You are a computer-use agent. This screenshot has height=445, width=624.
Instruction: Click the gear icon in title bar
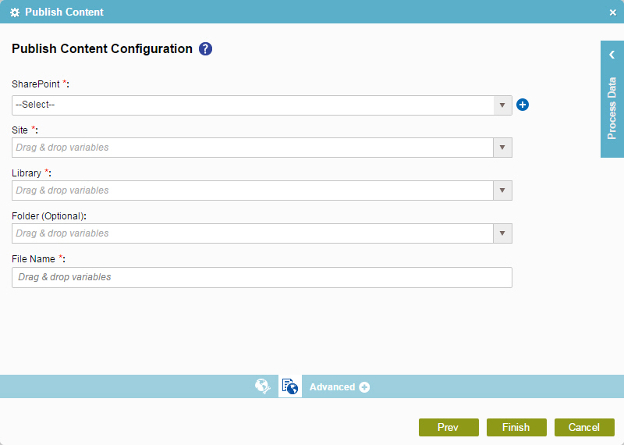click(x=15, y=13)
